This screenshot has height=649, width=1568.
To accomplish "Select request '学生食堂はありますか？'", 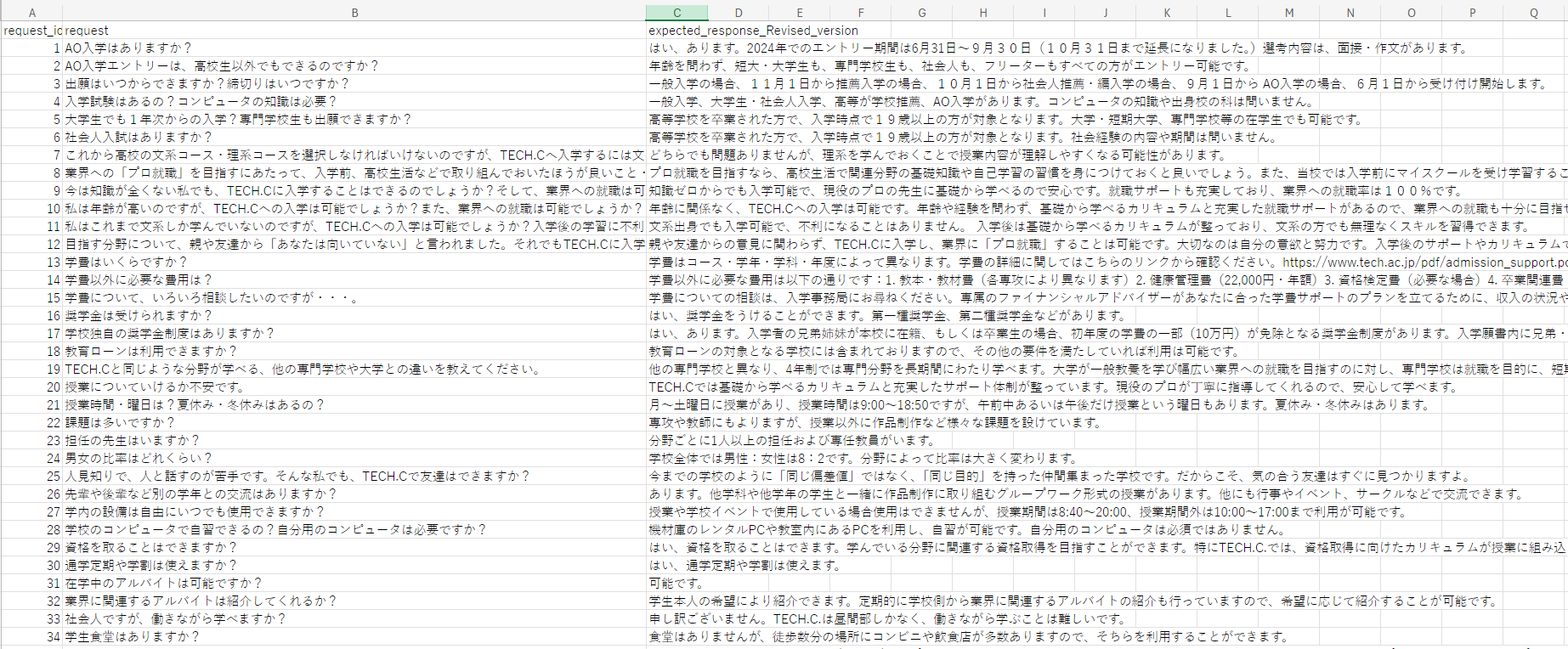I will pyautogui.click(x=132, y=637).
